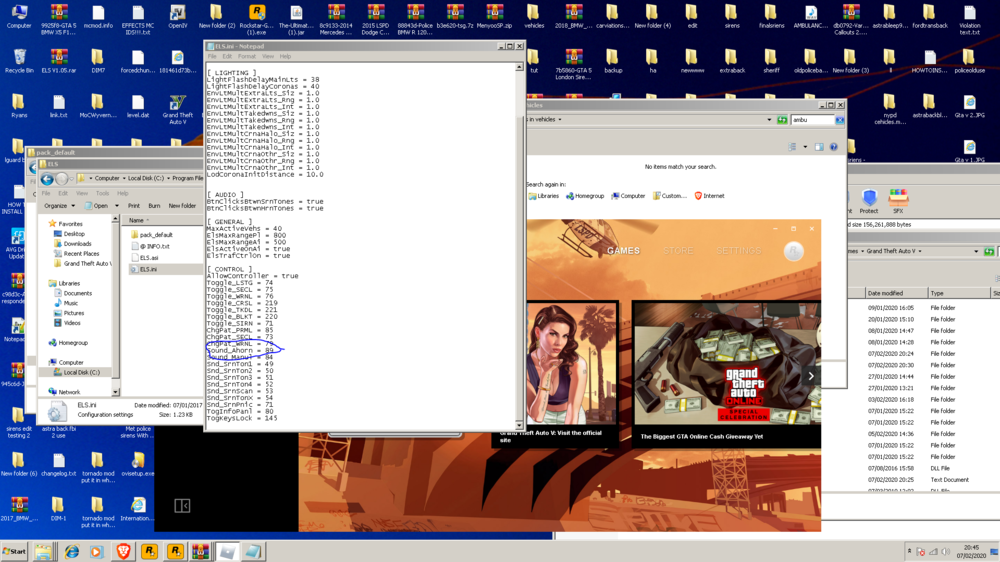Click the volume icon in system tray
This screenshot has height=562, width=1000.
946,552
